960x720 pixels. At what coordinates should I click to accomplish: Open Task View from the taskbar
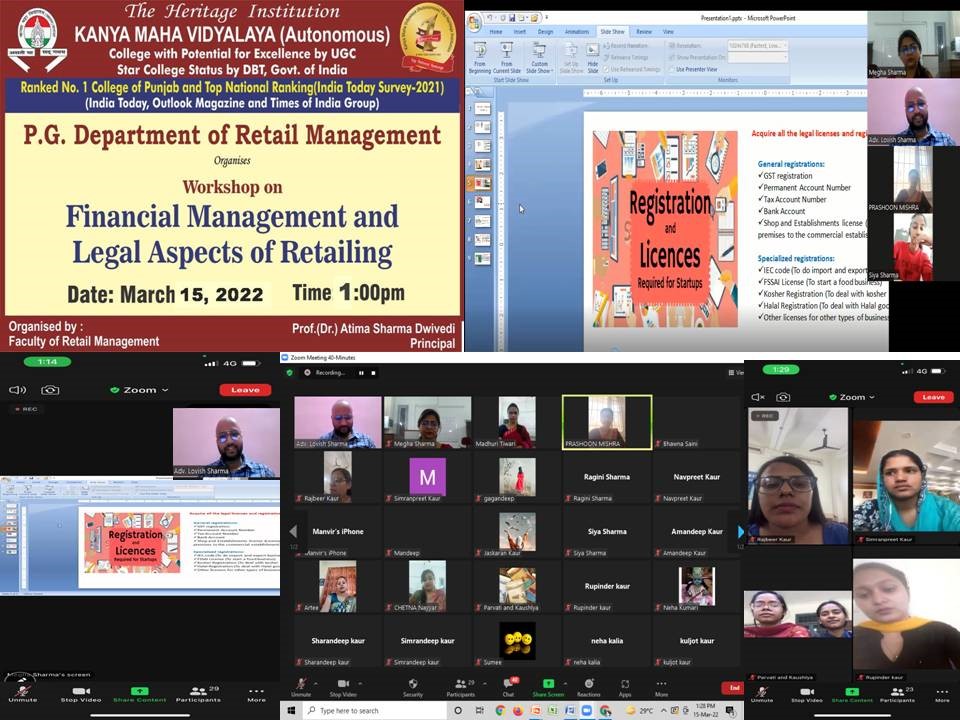click(x=479, y=710)
